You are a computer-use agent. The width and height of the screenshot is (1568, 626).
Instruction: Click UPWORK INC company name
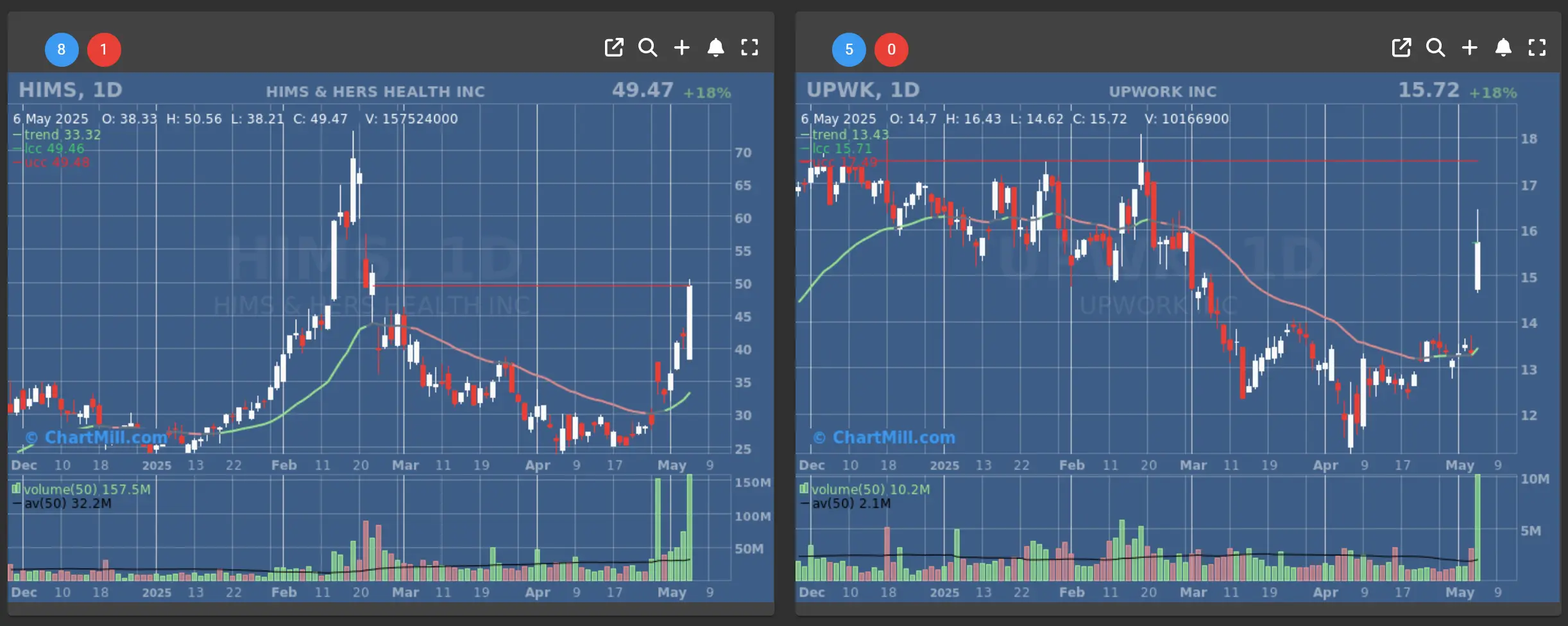(1163, 92)
